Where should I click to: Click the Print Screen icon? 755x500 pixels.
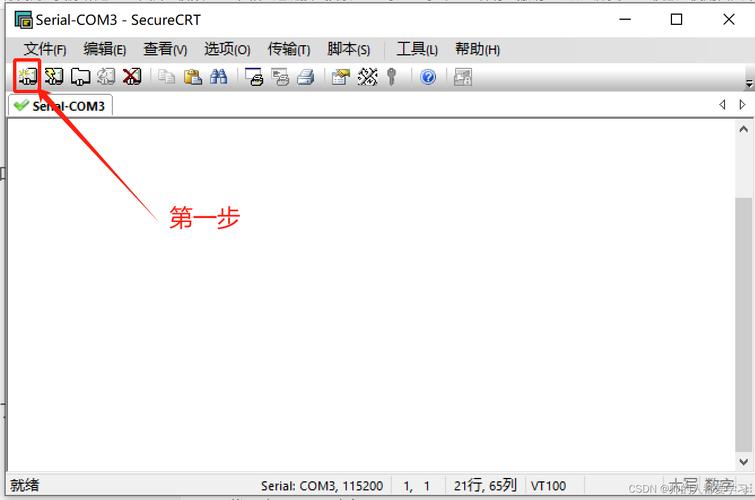[254, 77]
